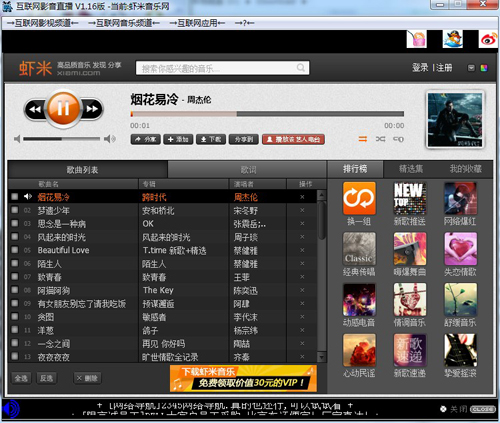Viewport: 500px width, 423px height.
Task: Adjust the volume slider track
Action: [62, 139]
